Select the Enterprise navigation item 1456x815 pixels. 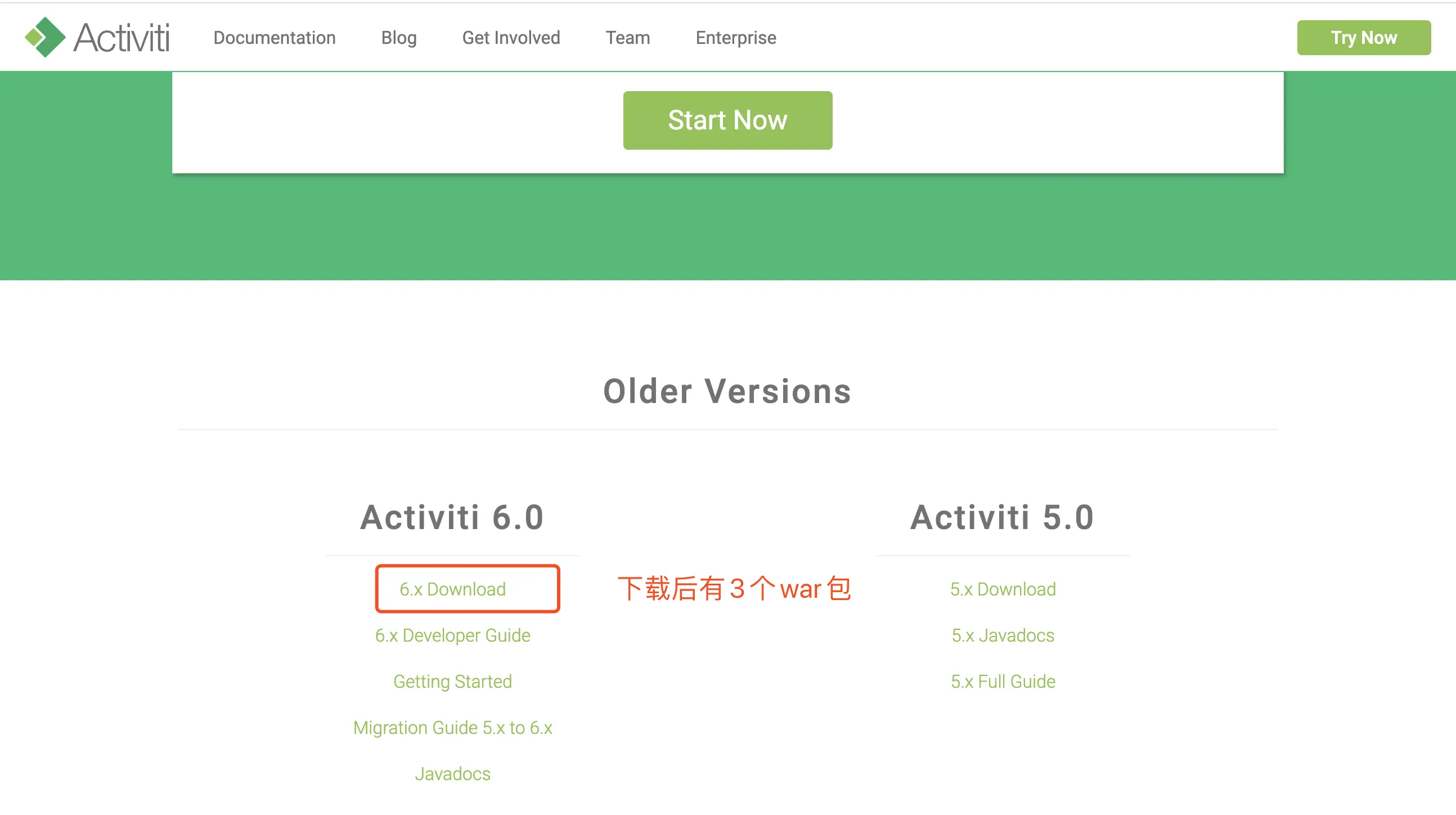coord(735,38)
